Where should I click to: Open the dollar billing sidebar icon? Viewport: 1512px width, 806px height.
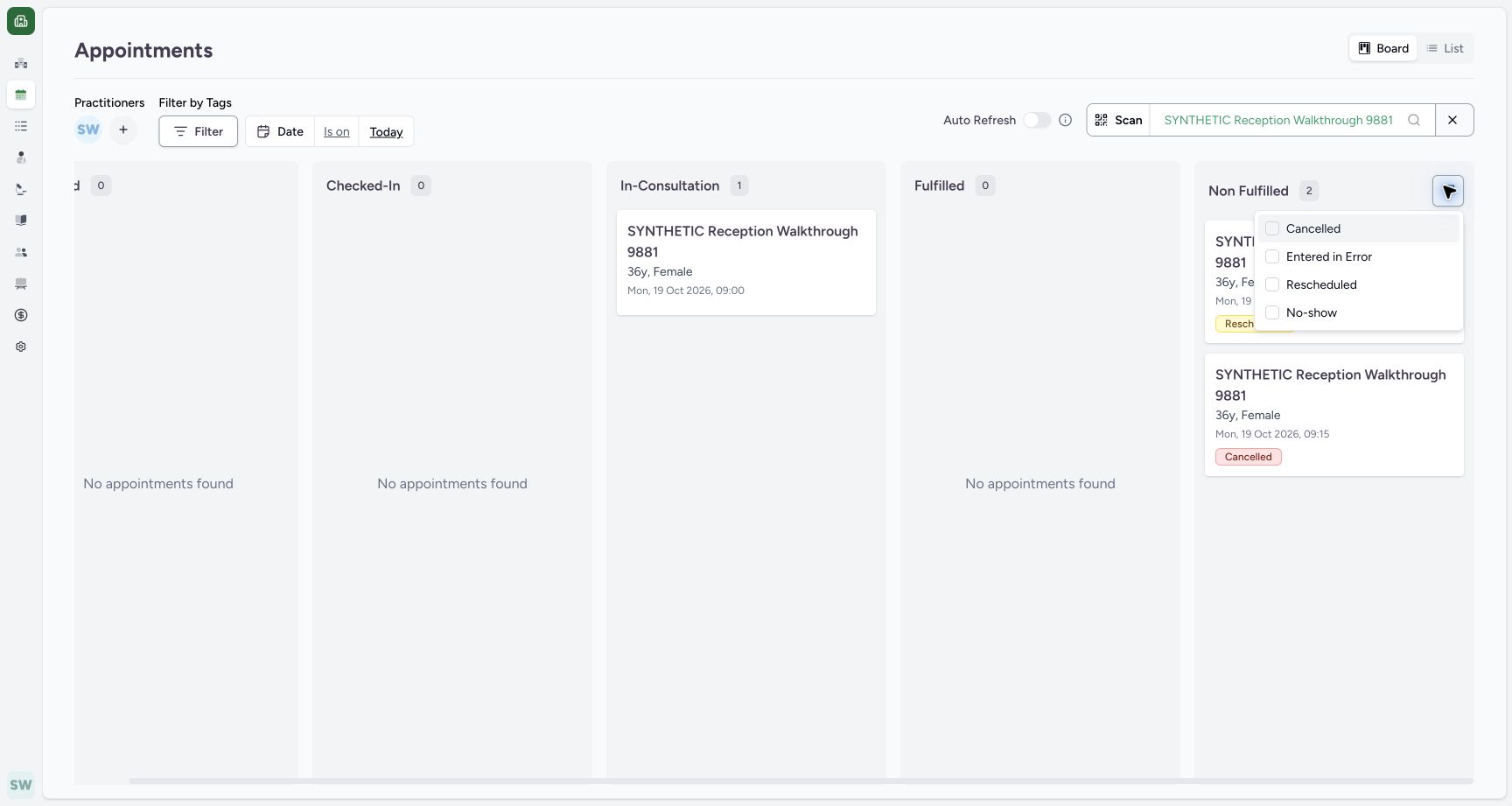[x=21, y=315]
